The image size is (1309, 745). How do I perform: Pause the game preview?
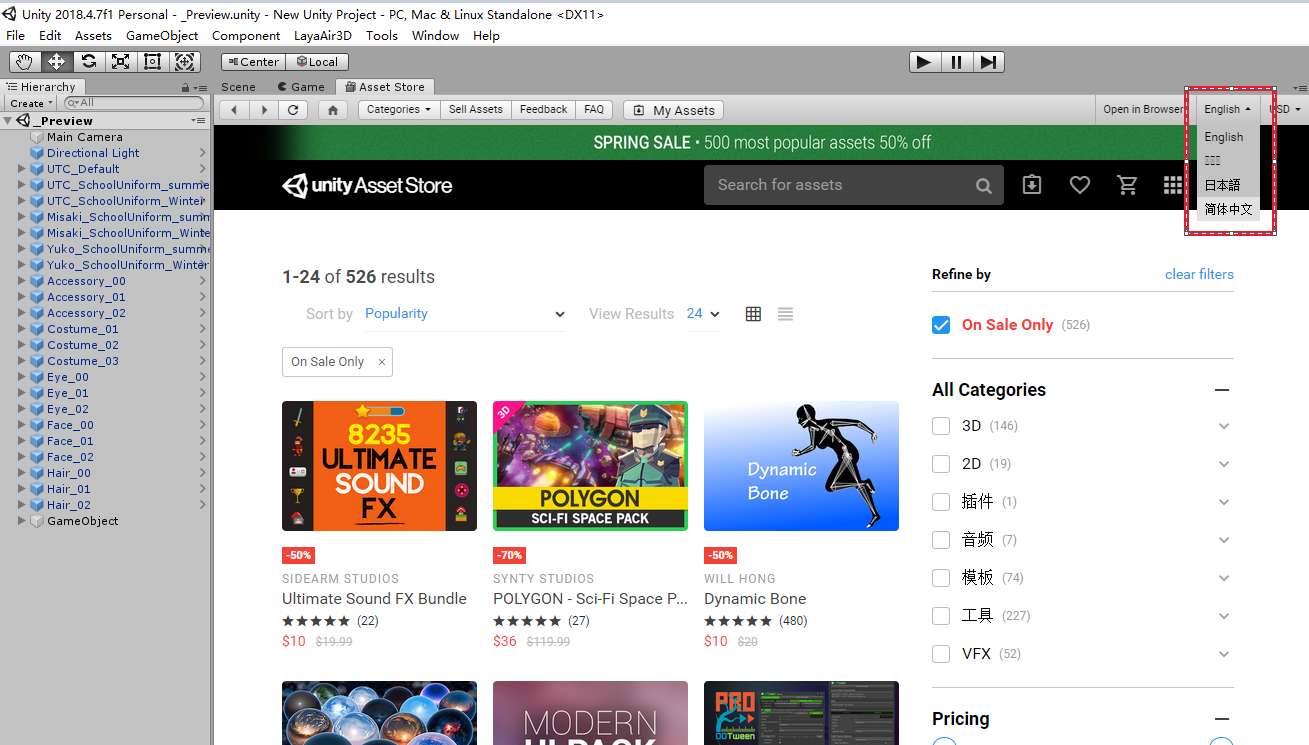[956, 62]
